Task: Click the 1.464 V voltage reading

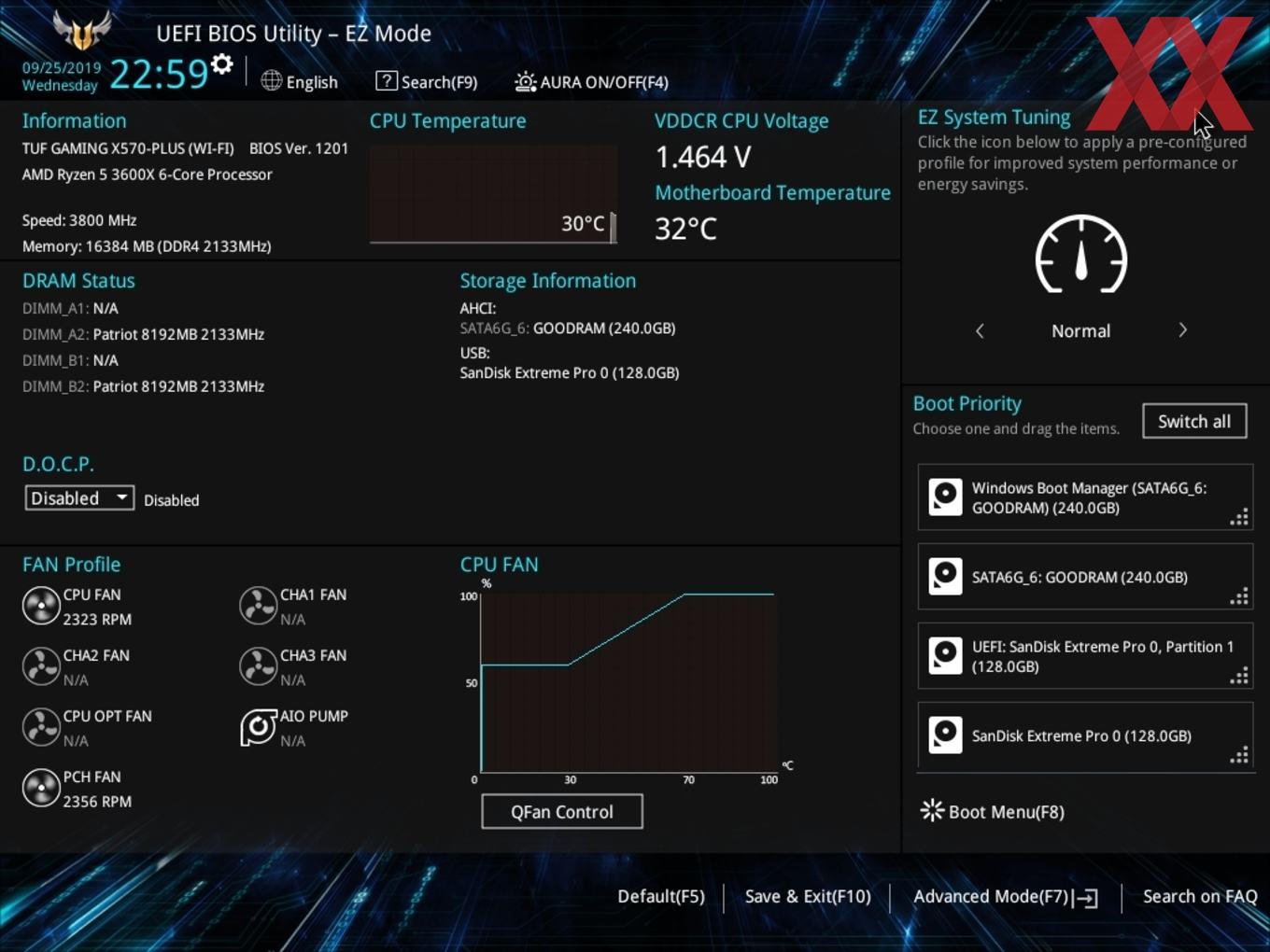Action: (702, 157)
